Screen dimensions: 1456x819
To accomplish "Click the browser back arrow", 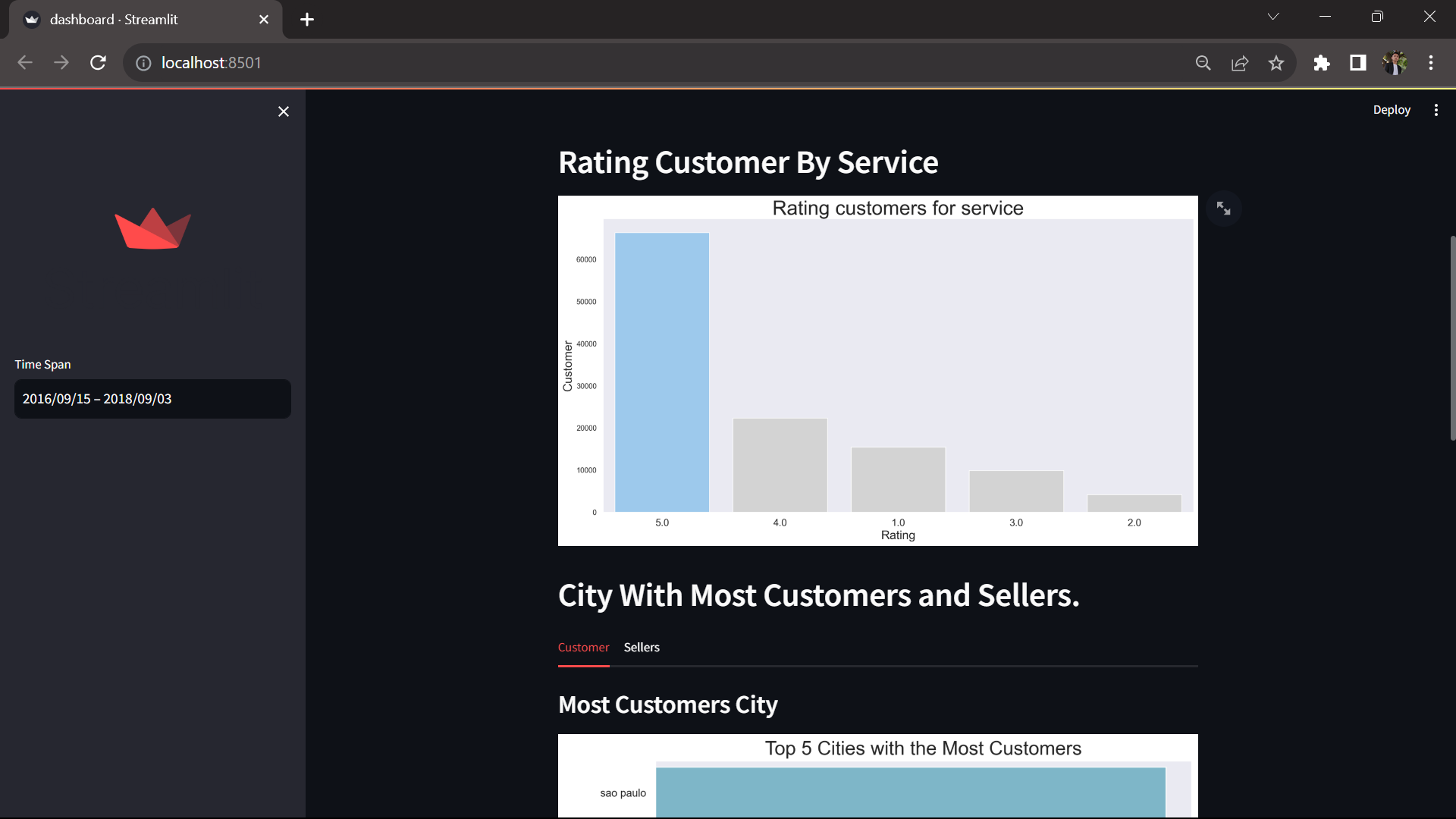I will [x=25, y=63].
